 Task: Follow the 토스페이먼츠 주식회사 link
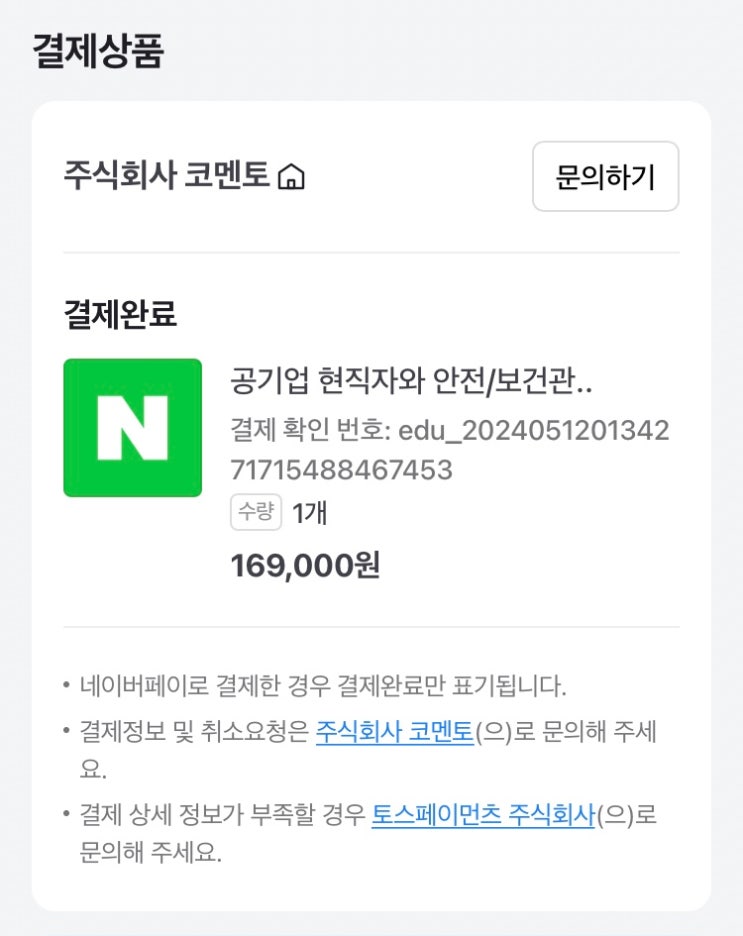click(x=483, y=815)
